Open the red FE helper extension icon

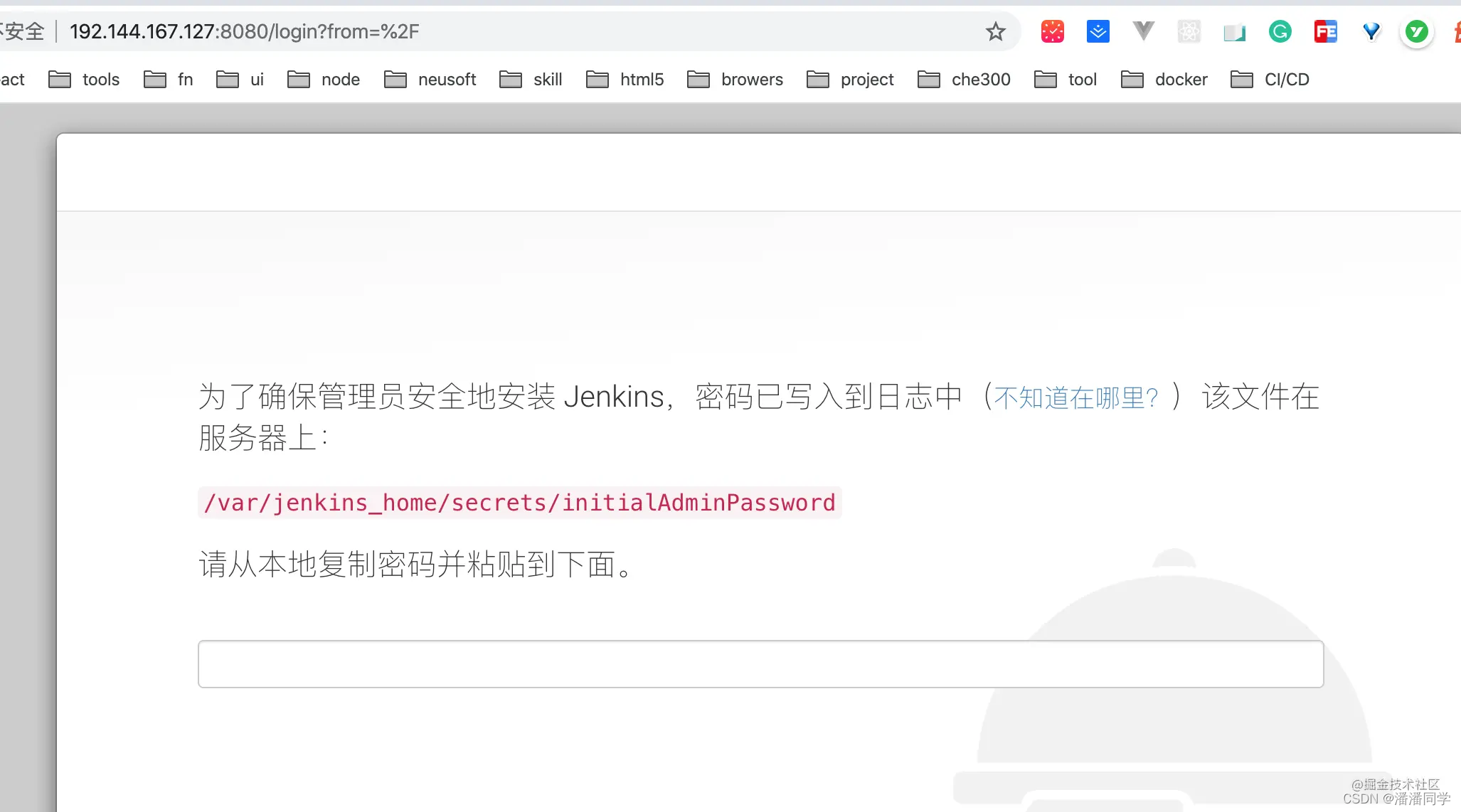[x=1325, y=31]
